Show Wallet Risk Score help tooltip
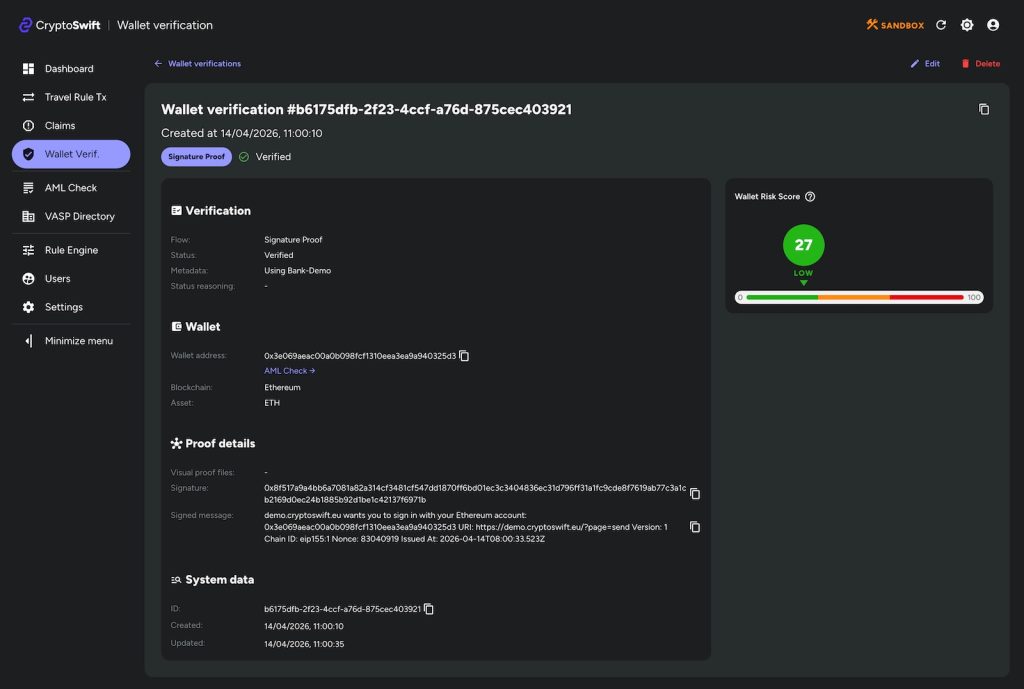1024x689 pixels. pyautogui.click(x=810, y=197)
